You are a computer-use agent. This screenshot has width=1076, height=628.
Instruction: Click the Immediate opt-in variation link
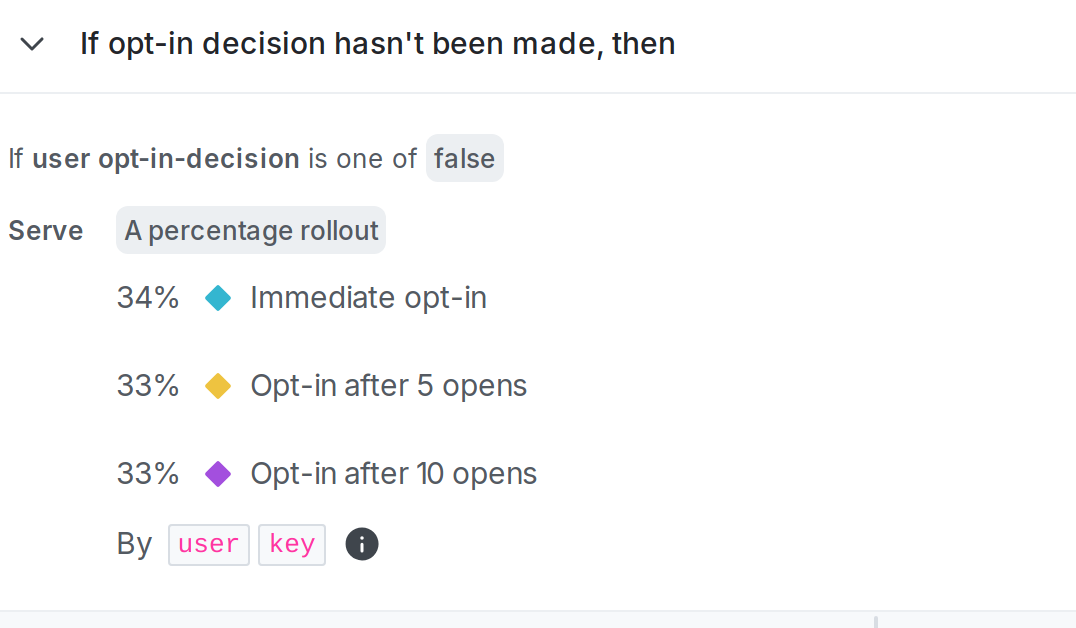tap(368, 297)
